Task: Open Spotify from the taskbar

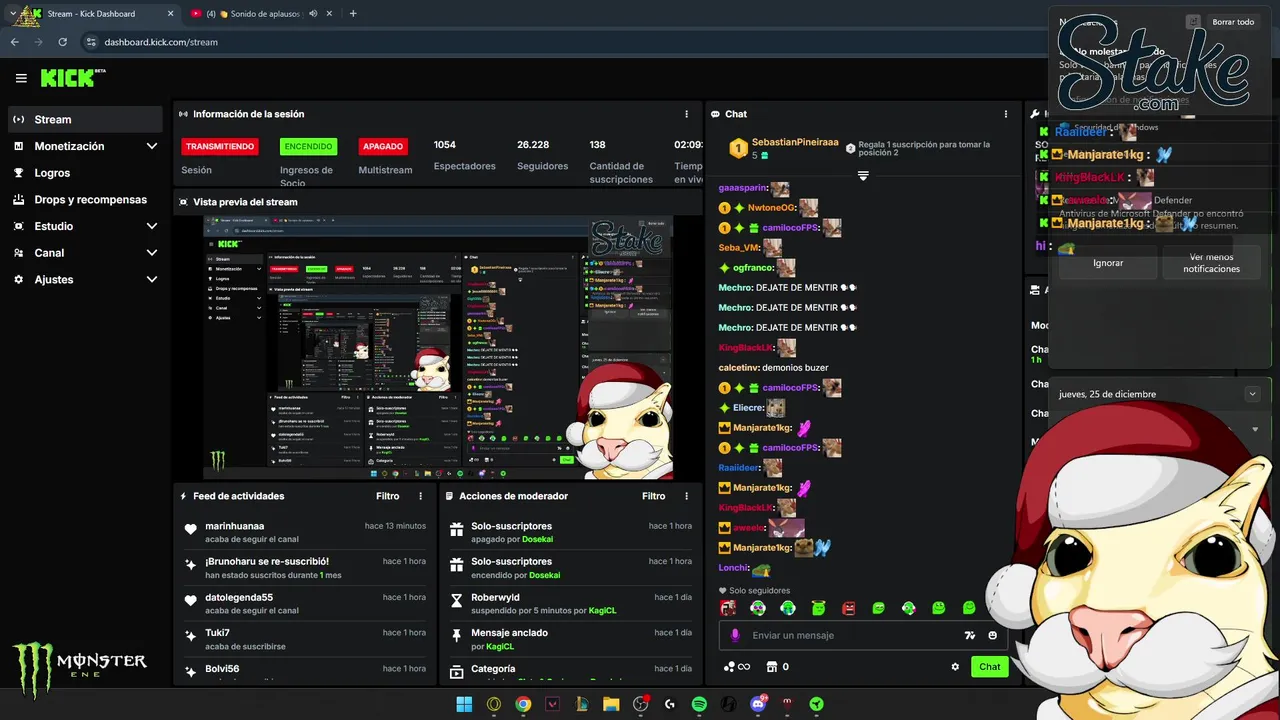Action: pos(699,704)
